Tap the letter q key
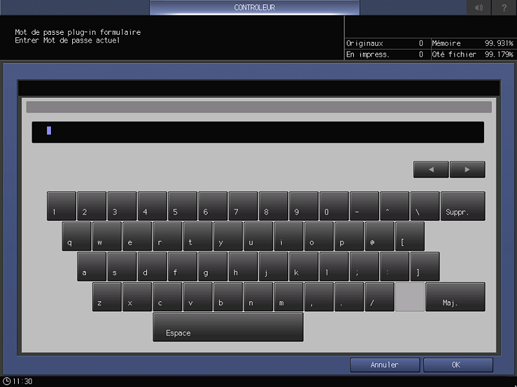Image resolution: width=517 pixels, height=387 pixels. coord(76,236)
